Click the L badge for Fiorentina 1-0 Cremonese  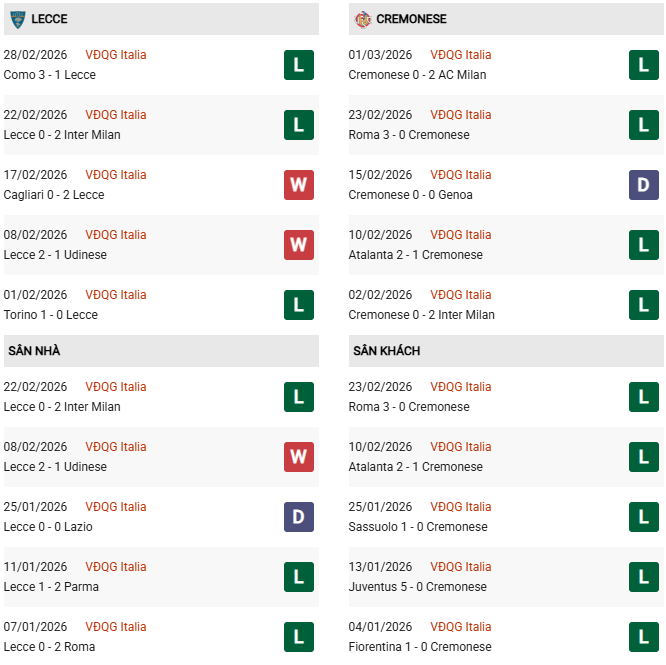(643, 637)
